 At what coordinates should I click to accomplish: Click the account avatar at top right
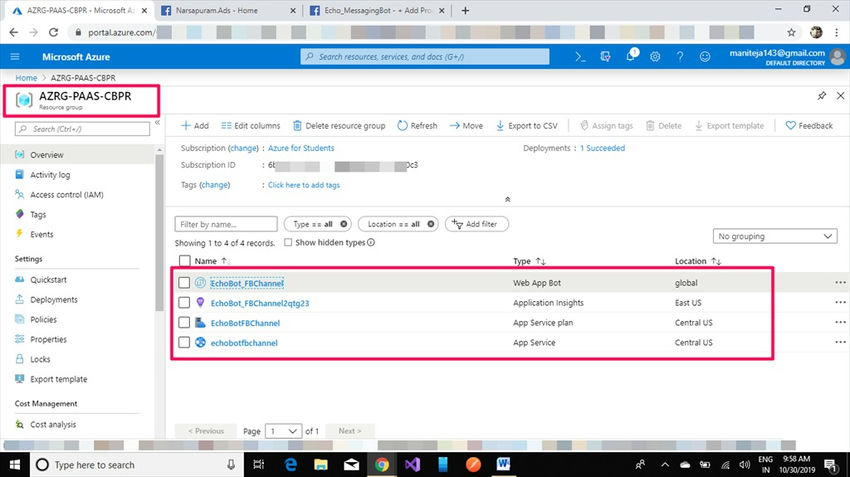[837, 56]
